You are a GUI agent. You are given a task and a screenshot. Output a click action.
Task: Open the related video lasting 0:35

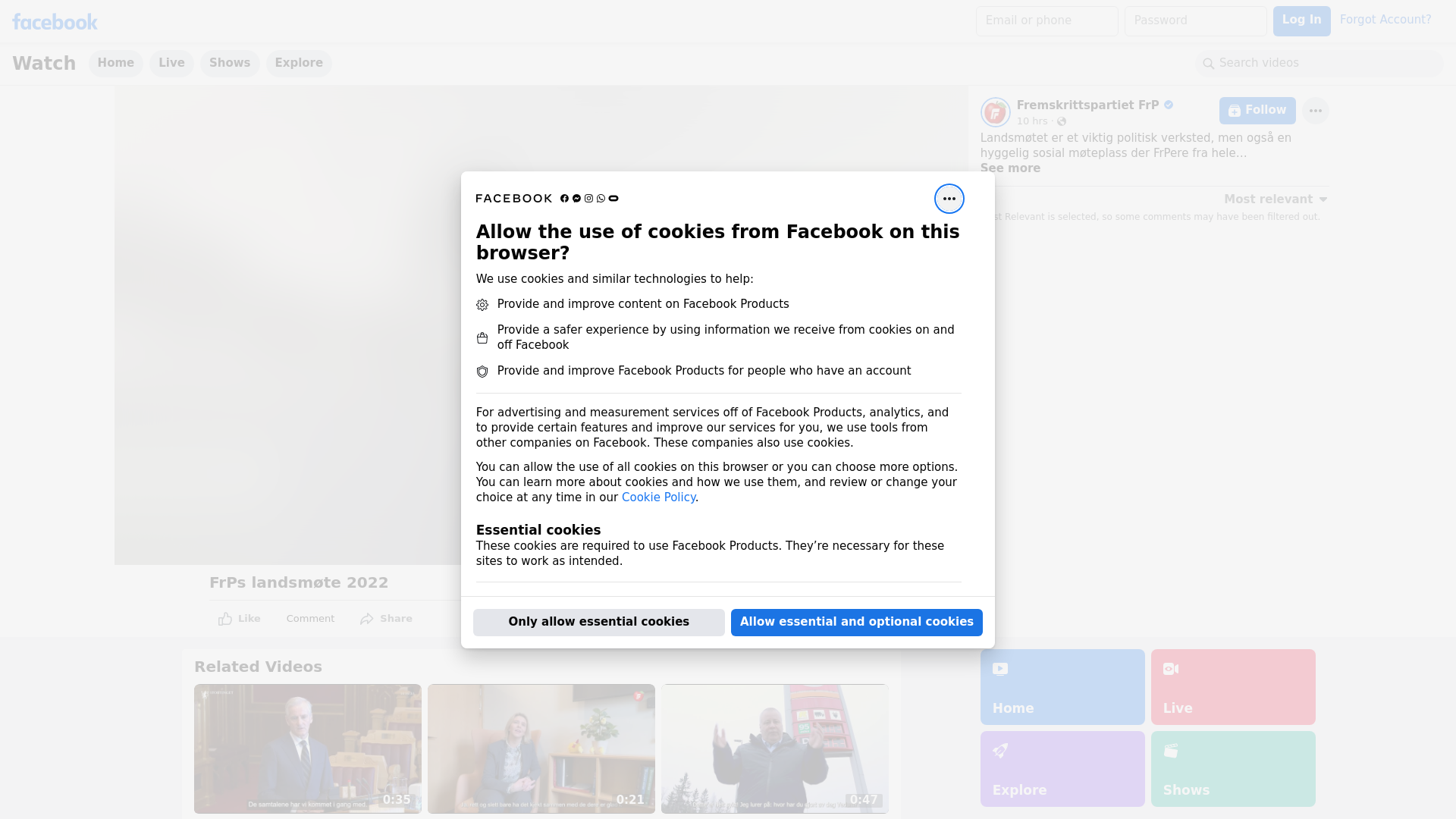click(x=308, y=749)
